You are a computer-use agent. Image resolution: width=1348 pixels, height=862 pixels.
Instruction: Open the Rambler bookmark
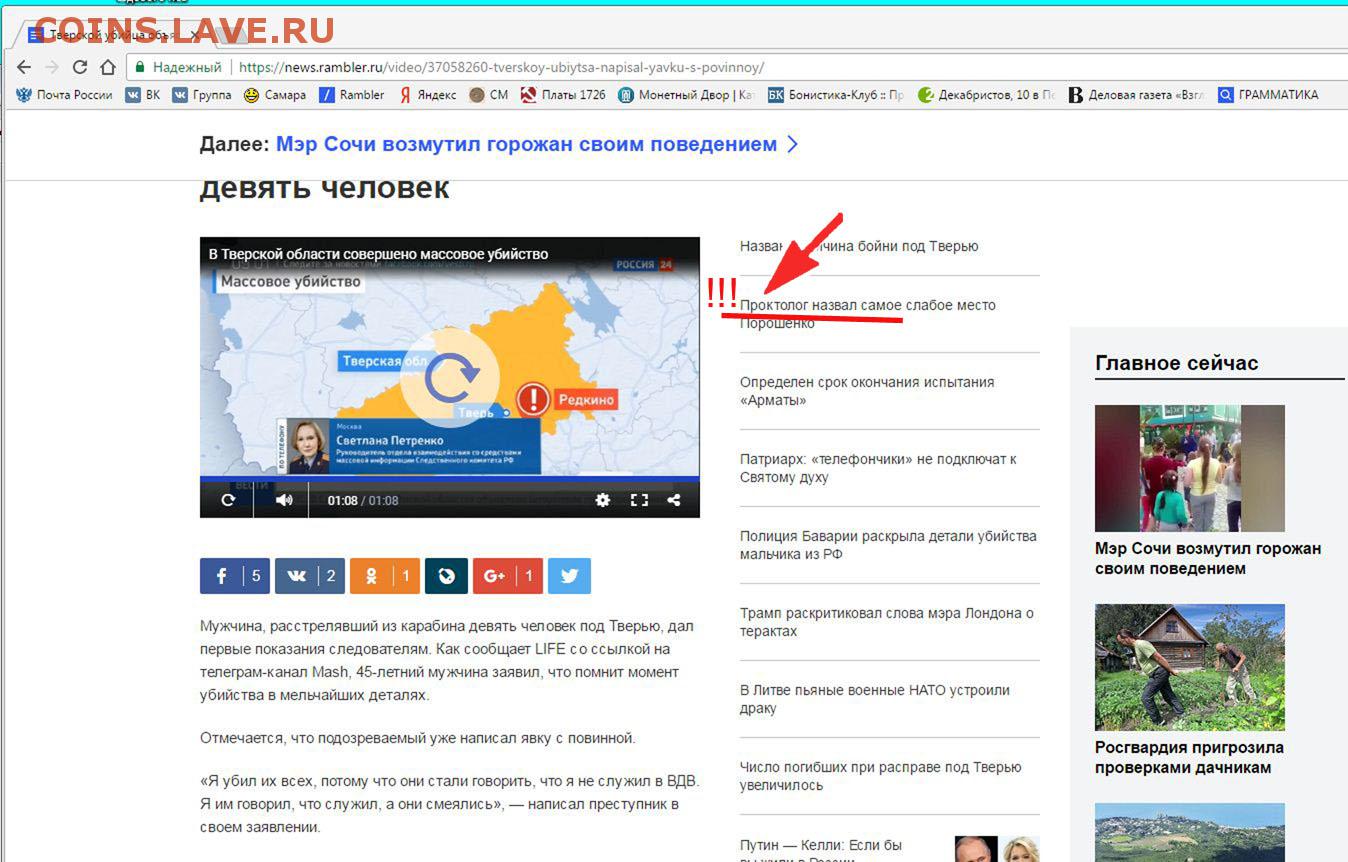351,95
